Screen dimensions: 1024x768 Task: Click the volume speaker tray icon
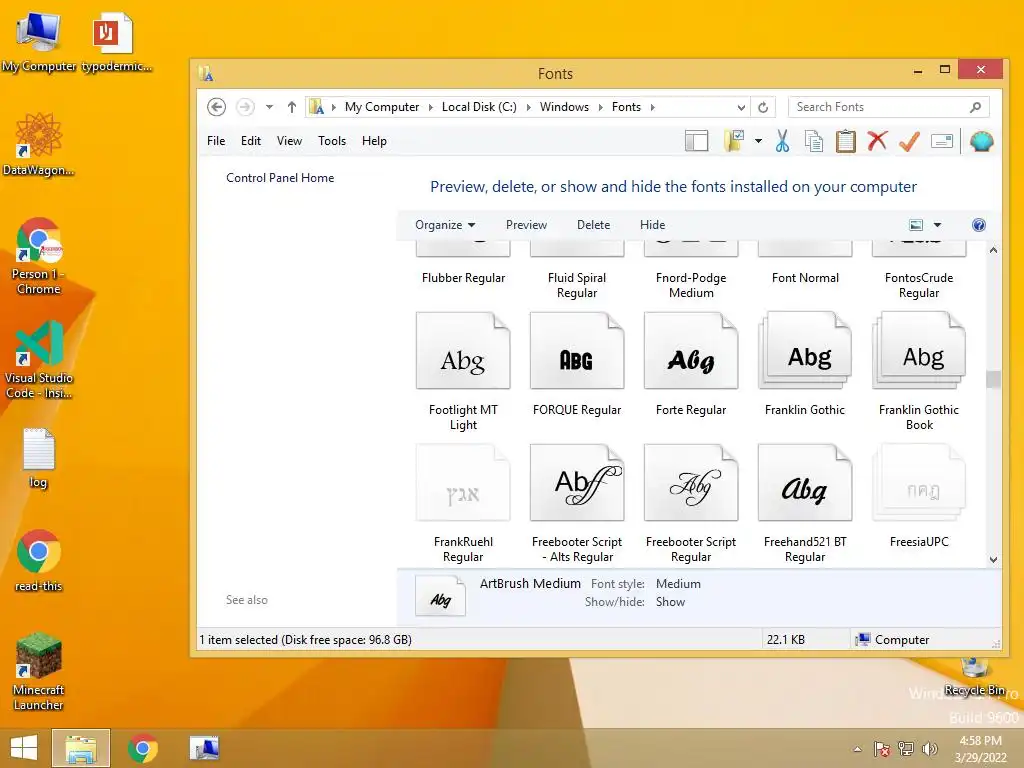930,748
